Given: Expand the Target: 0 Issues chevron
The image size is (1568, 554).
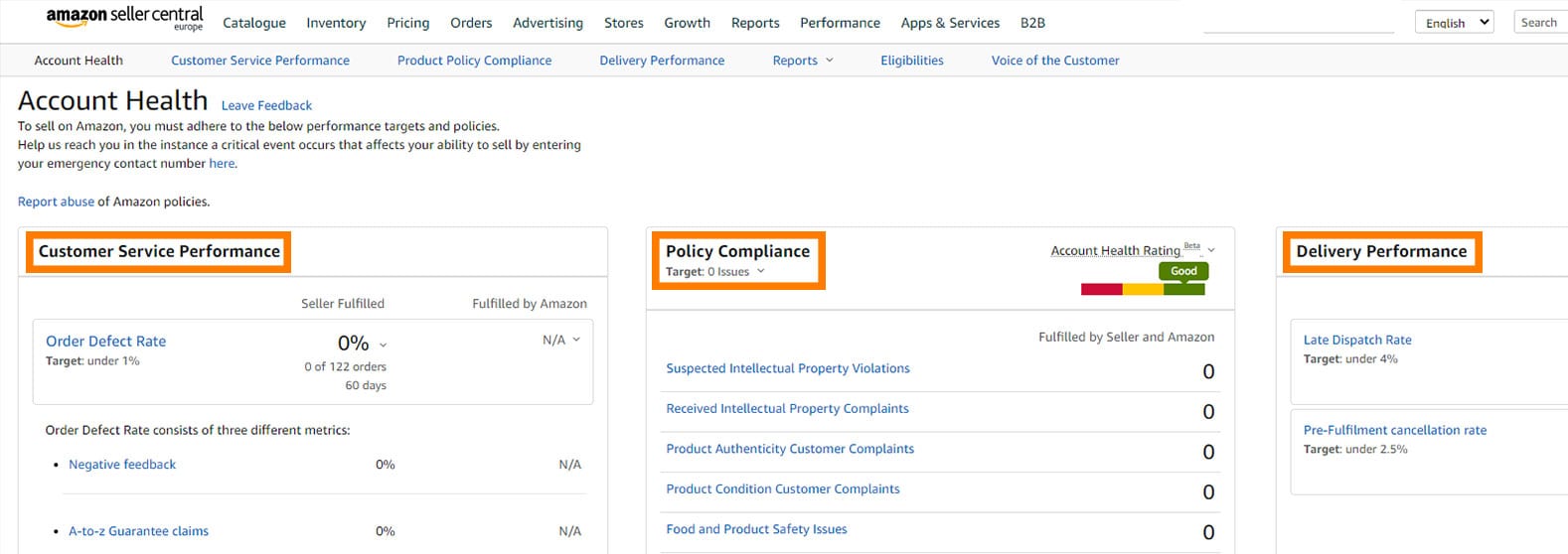Looking at the screenshot, I should coord(761,271).
